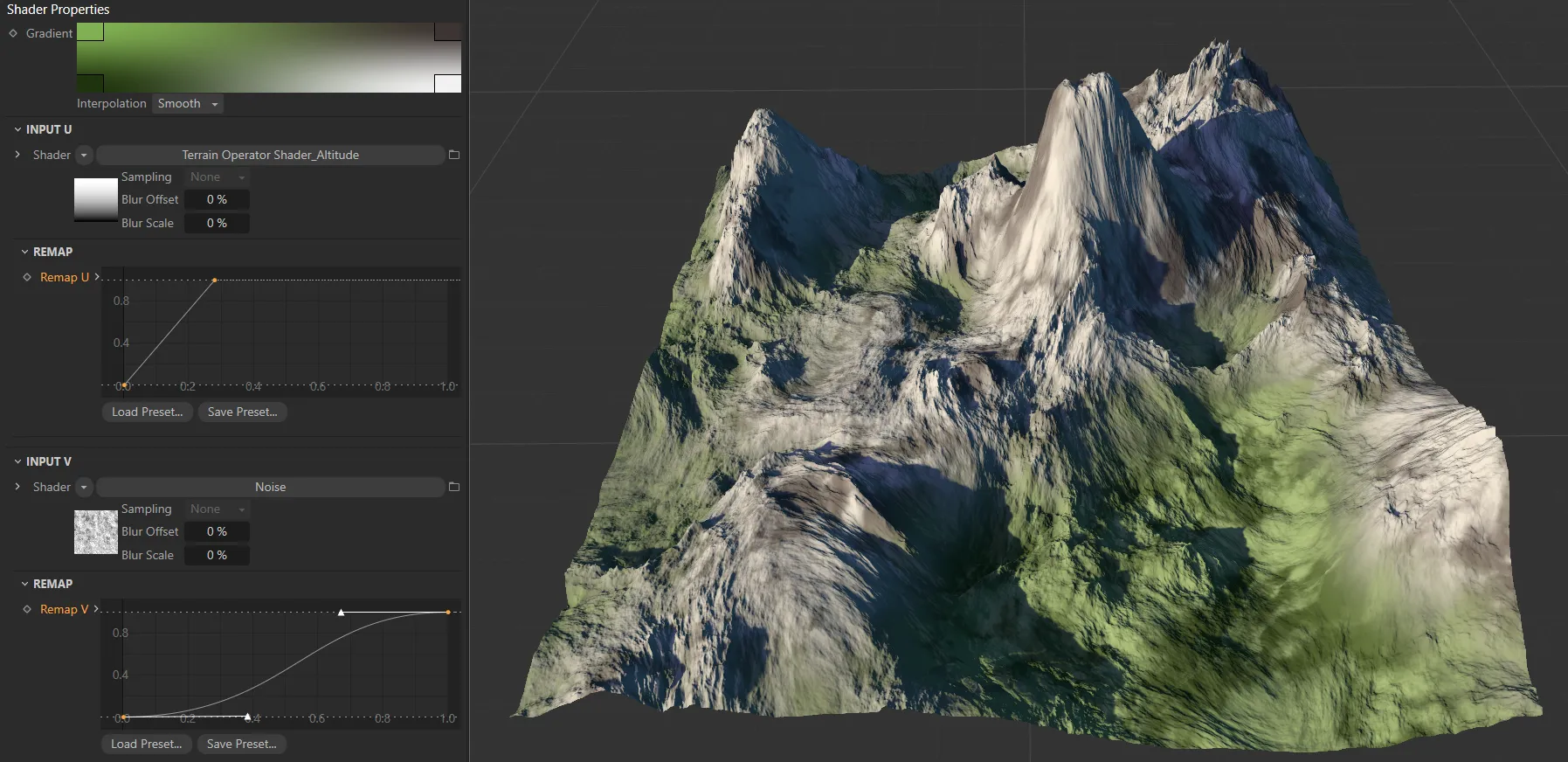
Task: Click the Remap U keyframe diamond
Action: [27, 277]
